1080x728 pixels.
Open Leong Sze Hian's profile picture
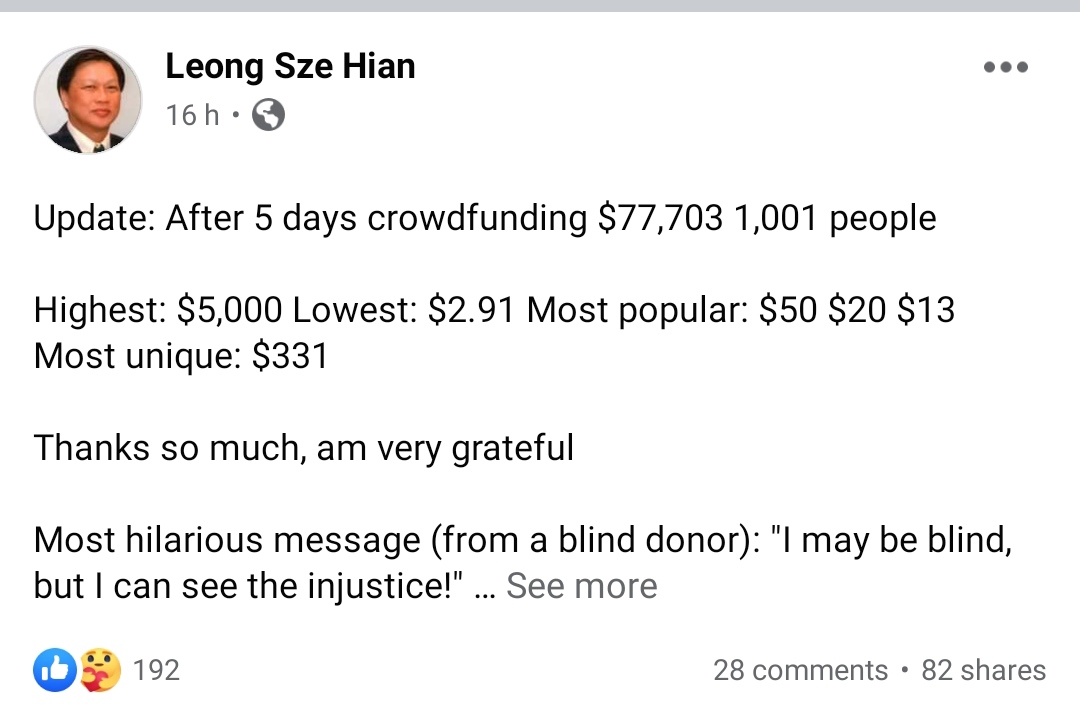(x=87, y=100)
